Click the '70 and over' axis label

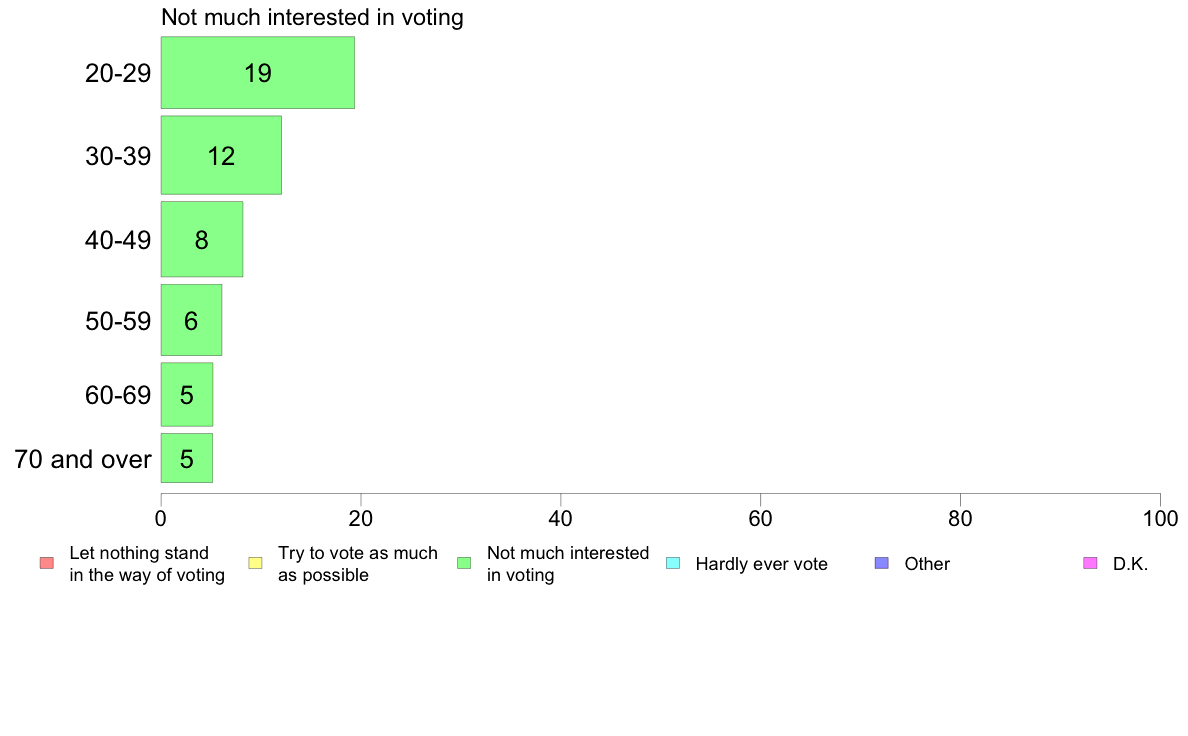83,460
